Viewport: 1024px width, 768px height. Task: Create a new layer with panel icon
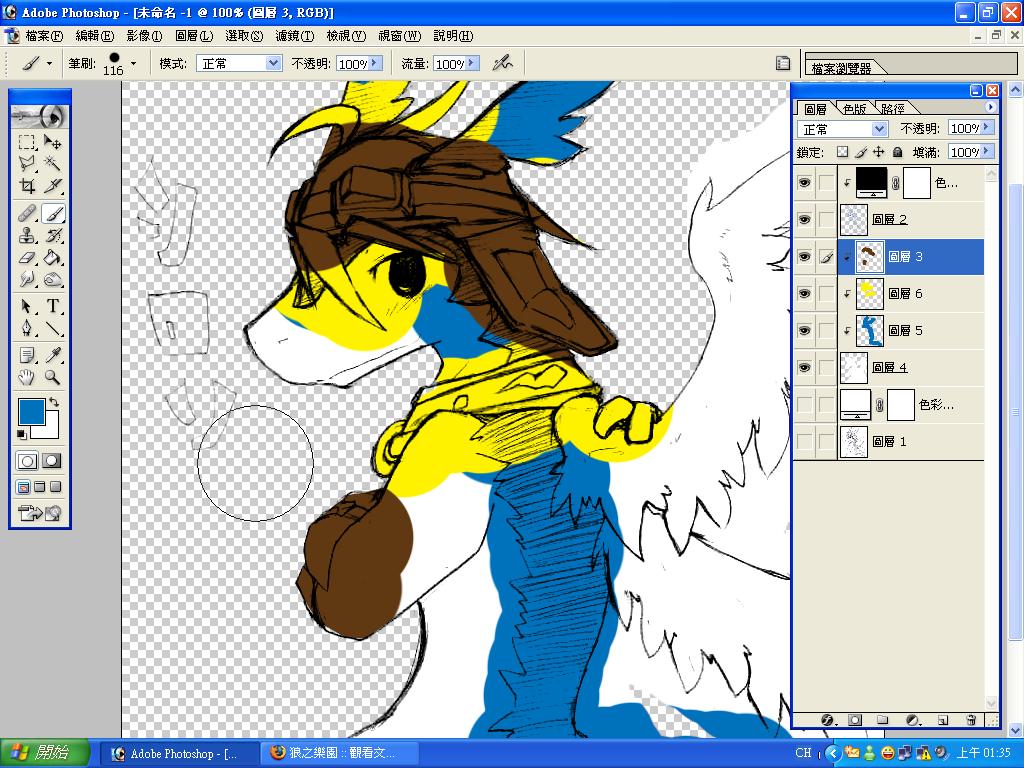point(942,719)
